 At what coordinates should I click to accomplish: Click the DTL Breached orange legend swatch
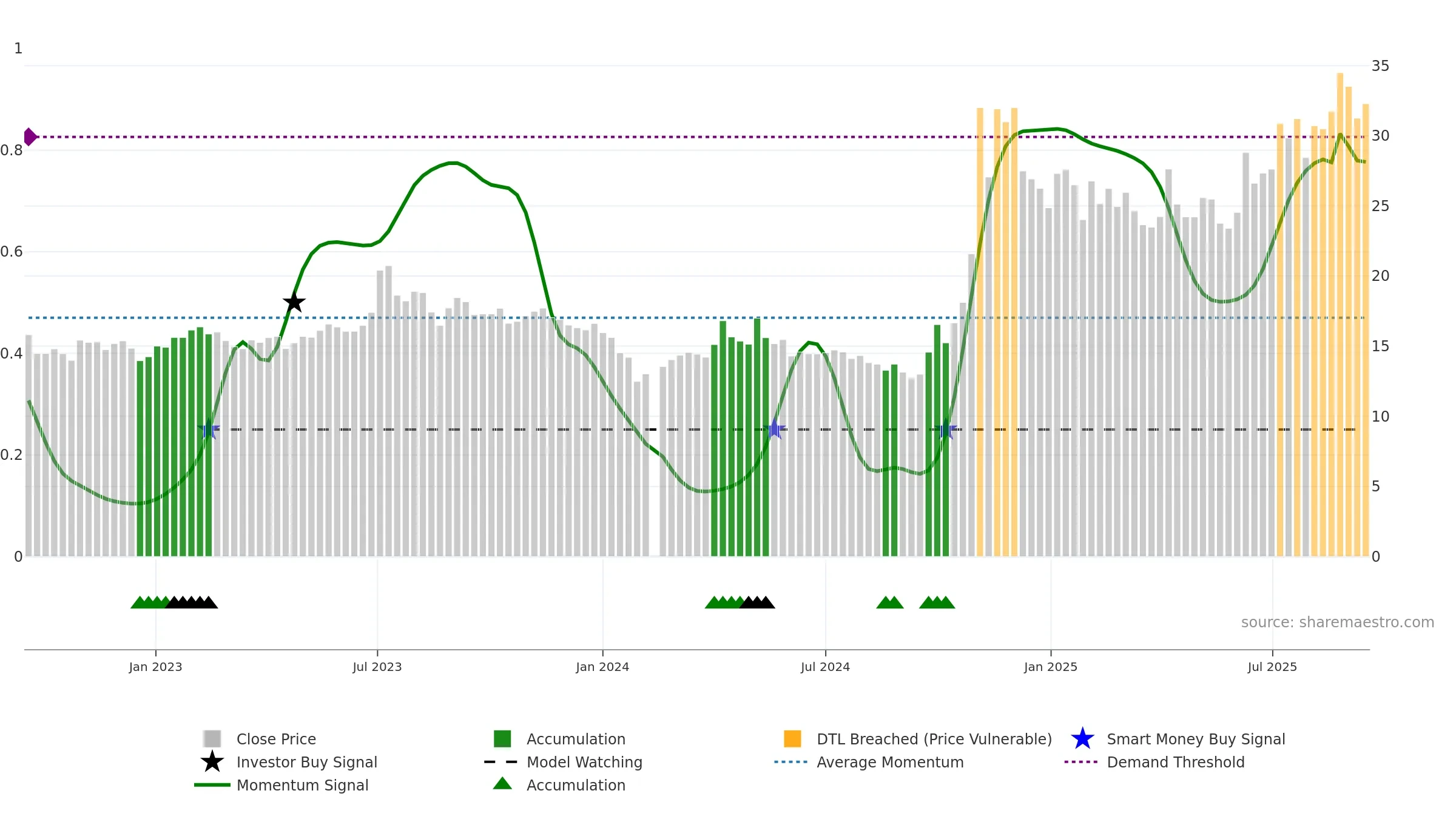792,738
